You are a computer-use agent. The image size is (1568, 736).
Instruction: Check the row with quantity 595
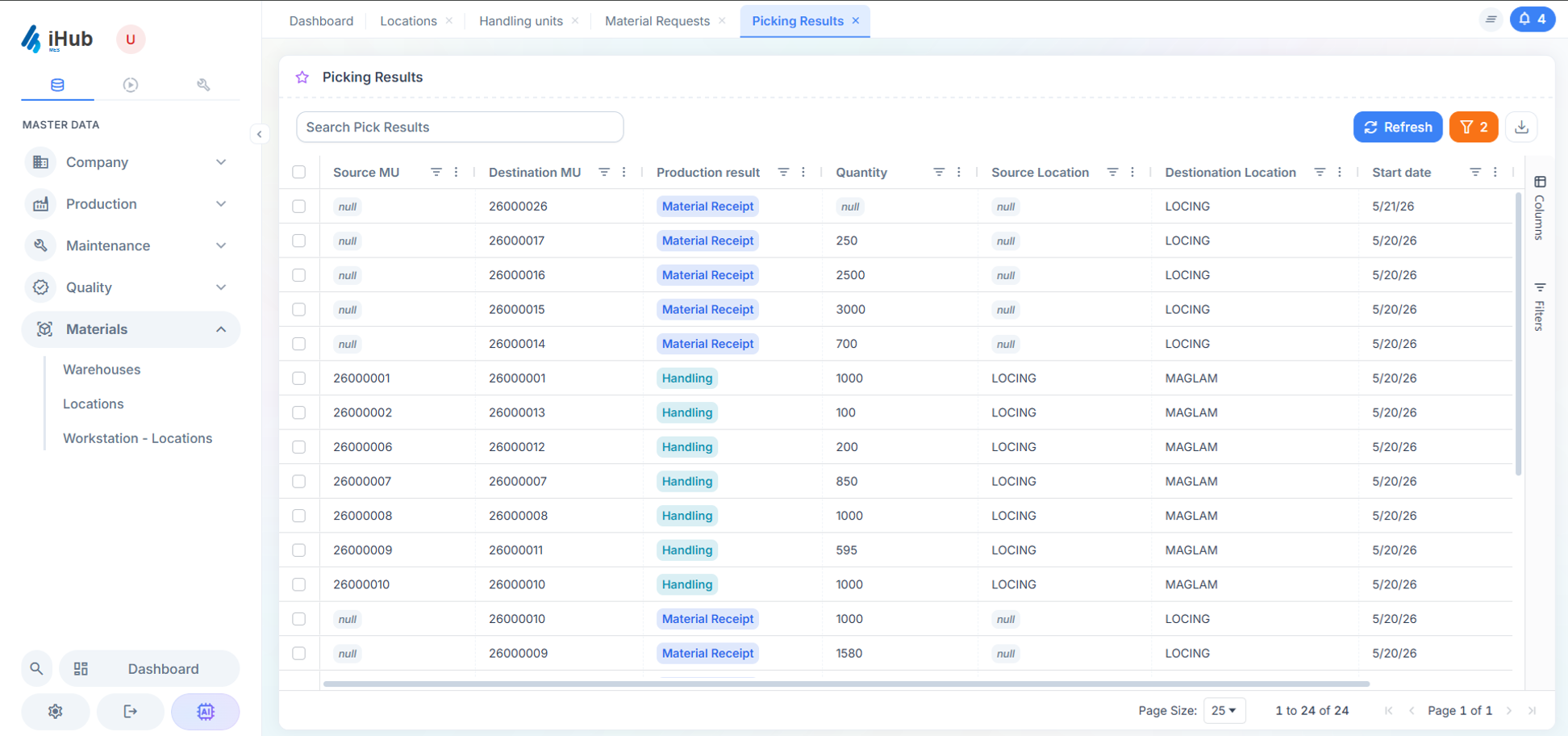(x=299, y=550)
